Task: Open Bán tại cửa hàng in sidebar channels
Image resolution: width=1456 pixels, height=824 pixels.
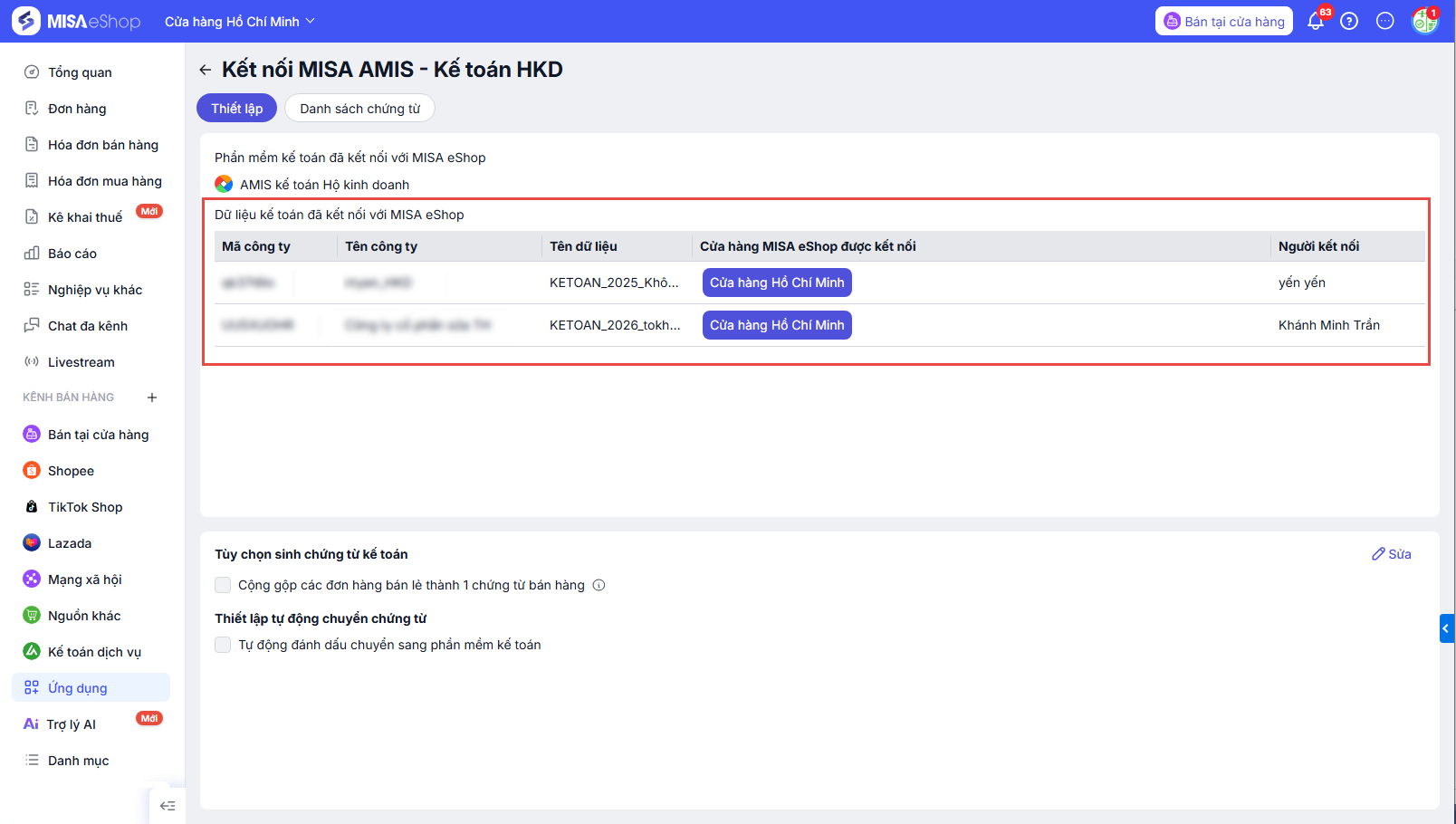Action: (x=91, y=435)
